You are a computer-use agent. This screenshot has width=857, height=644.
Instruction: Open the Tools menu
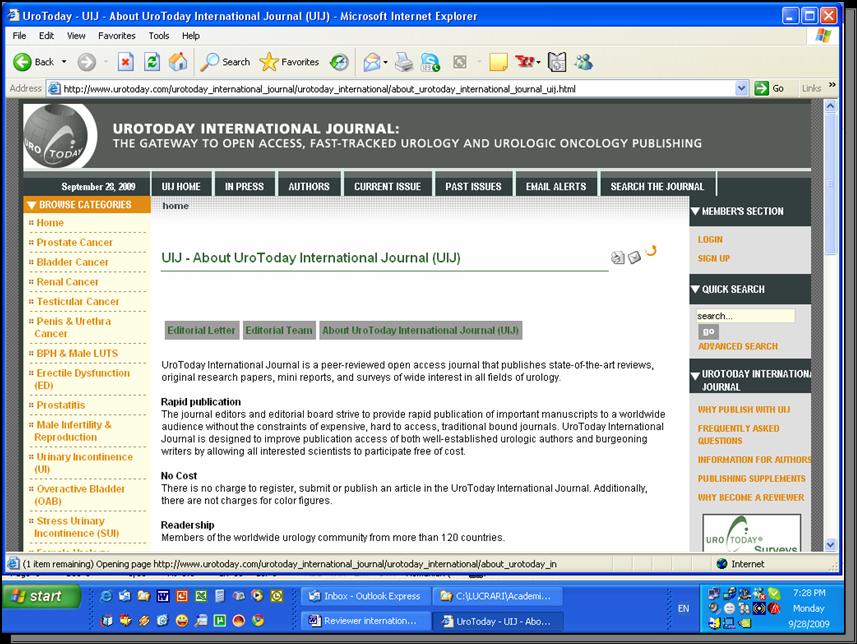click(x=159, y=36)
